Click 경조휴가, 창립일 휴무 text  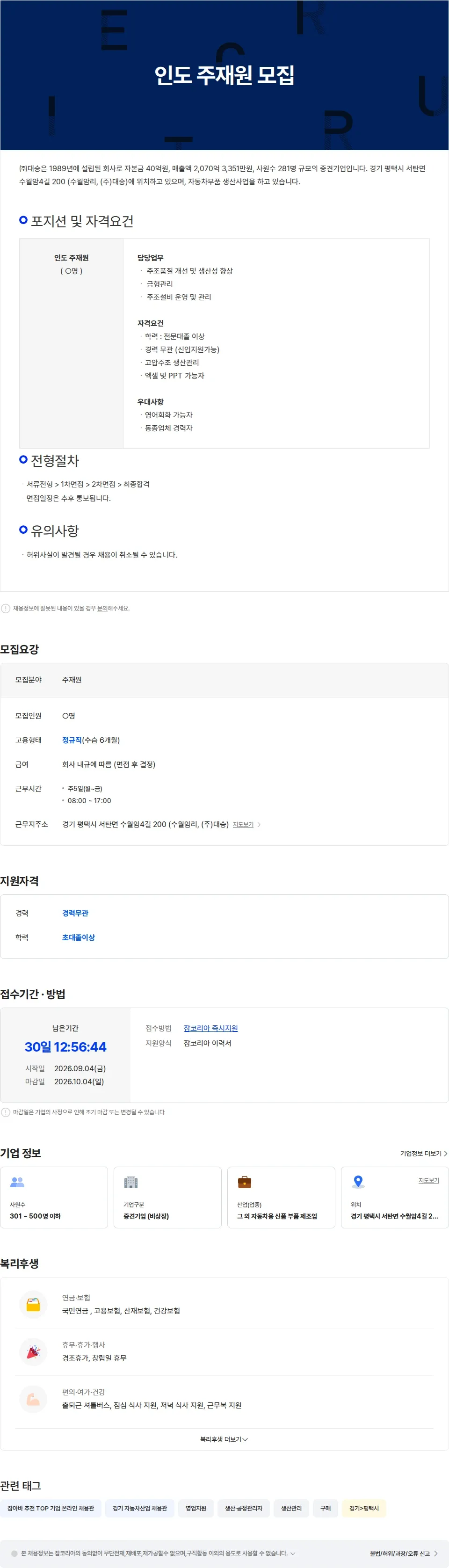[94, 1358]
